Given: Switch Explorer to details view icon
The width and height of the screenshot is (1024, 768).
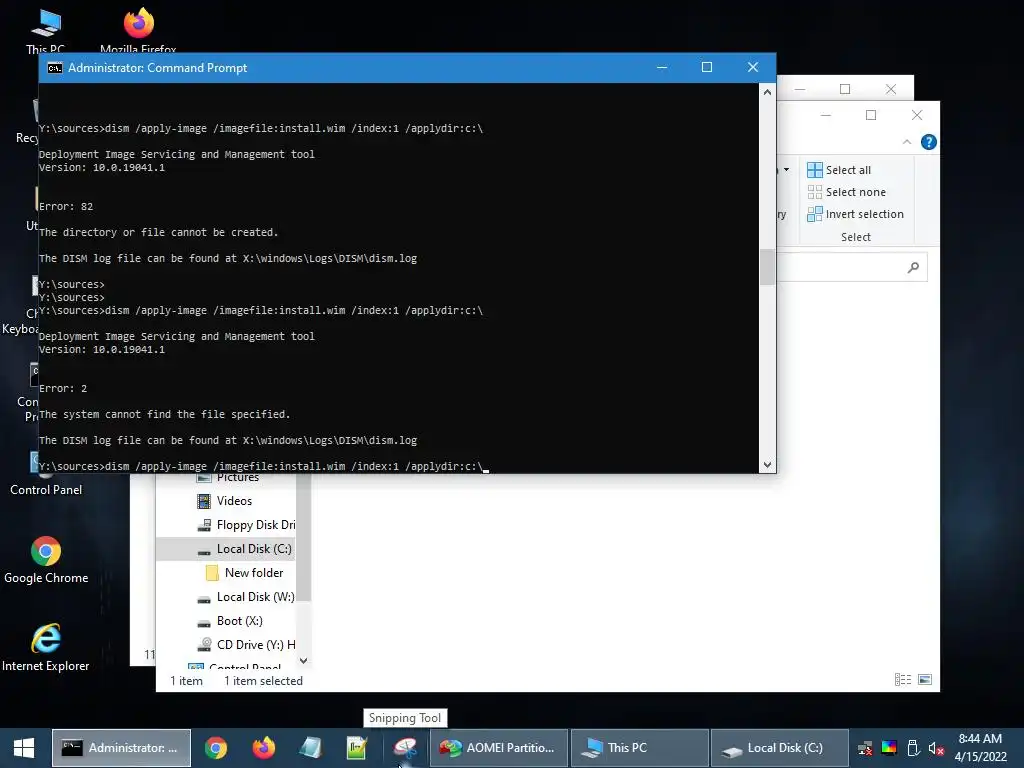Looking at the screenshot, I should (903, 680).
